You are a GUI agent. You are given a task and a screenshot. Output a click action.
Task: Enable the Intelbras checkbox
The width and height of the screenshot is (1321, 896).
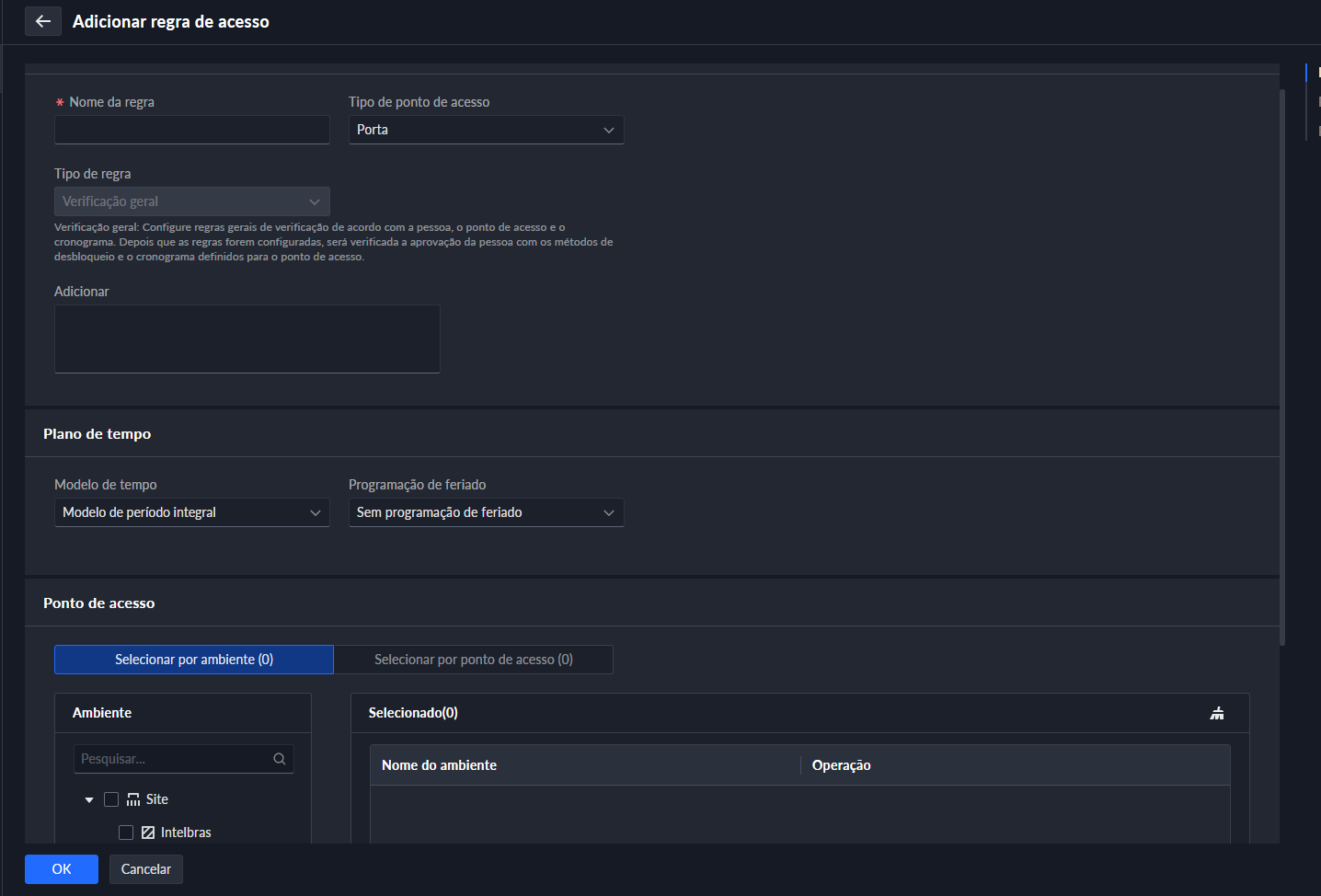(126, 833)
